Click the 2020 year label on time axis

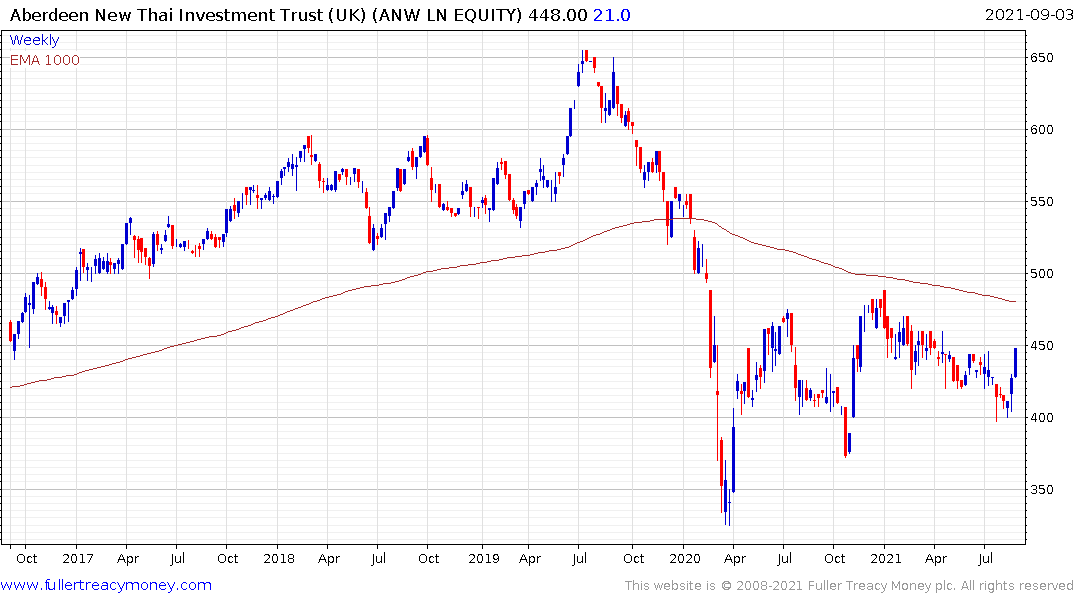[x=685, y=558]
